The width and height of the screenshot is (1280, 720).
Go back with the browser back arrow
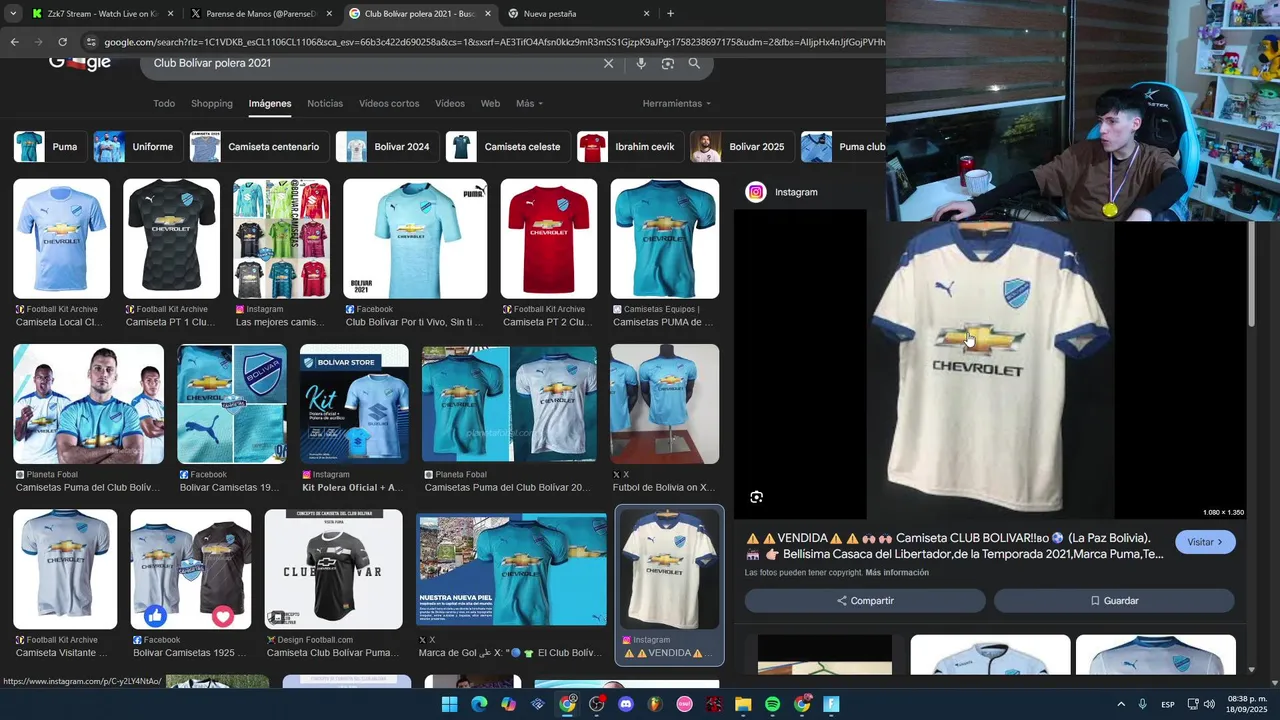point(14,42)
